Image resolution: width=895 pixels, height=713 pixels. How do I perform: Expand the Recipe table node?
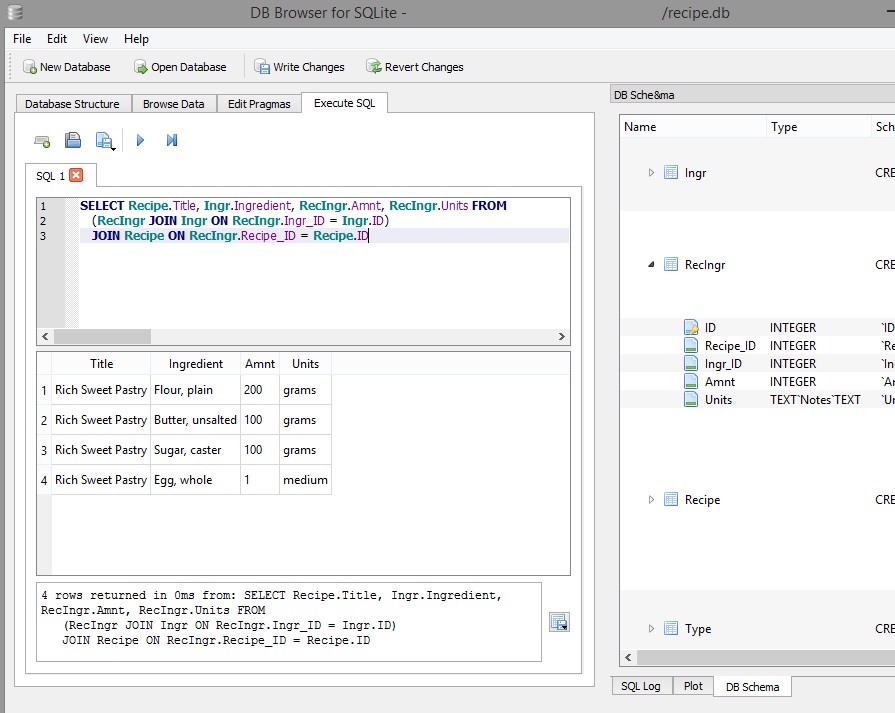point(651,500)
